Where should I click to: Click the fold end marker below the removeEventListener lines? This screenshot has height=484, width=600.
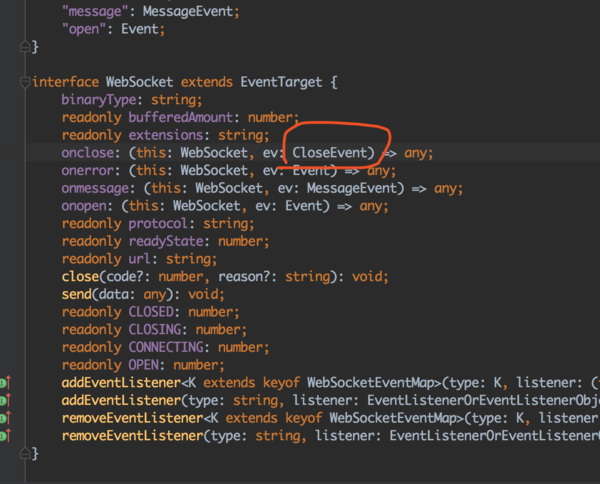pyautogui.click(x=25, y=453)
